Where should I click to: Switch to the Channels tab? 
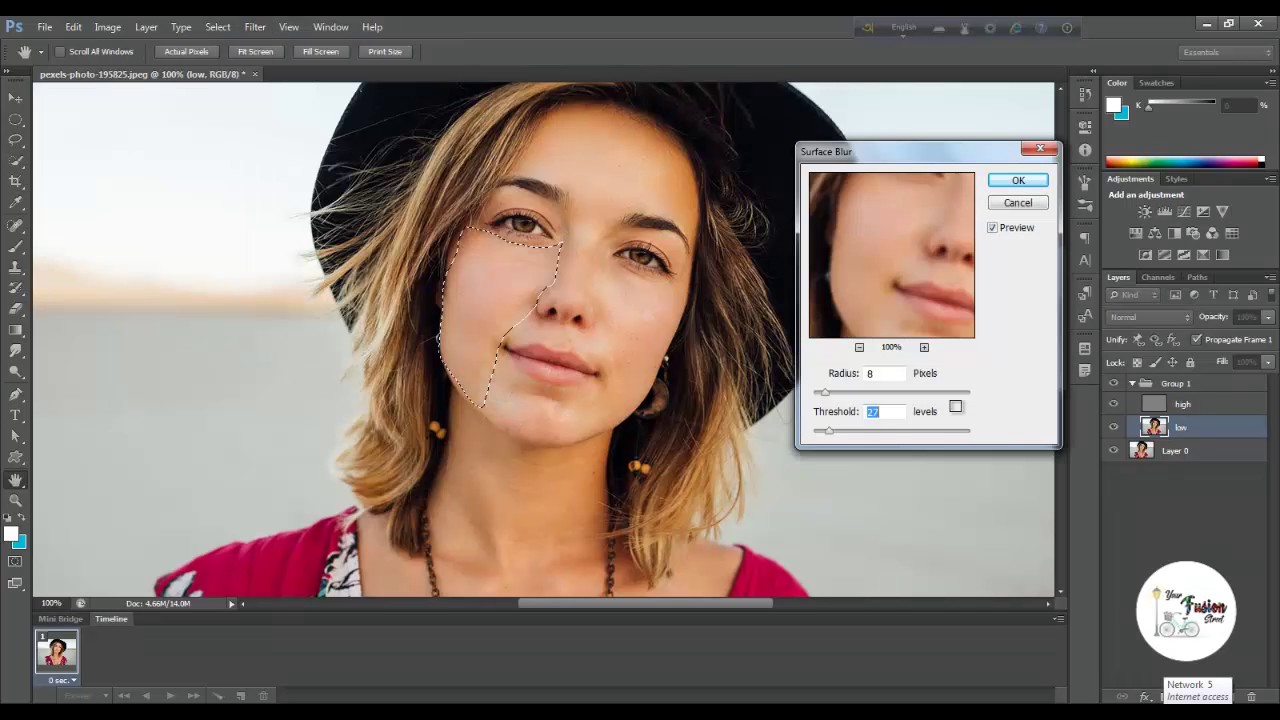pyautogui.click(x=1157, y=277)
